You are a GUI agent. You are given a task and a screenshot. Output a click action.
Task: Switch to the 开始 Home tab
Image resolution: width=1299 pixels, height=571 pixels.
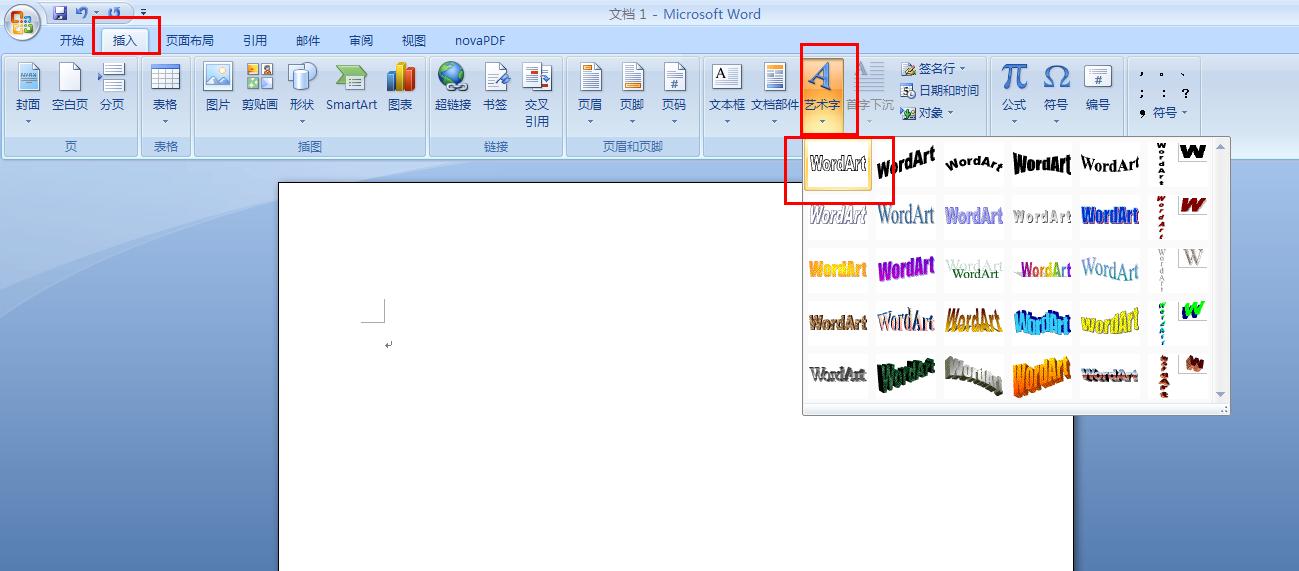click(x=72, y=41)
